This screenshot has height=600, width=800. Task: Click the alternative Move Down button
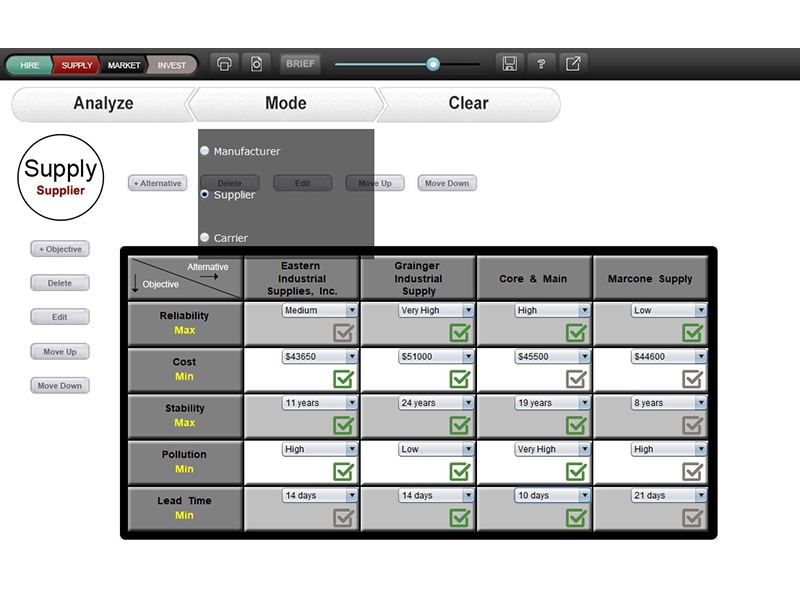pos(447,183)
